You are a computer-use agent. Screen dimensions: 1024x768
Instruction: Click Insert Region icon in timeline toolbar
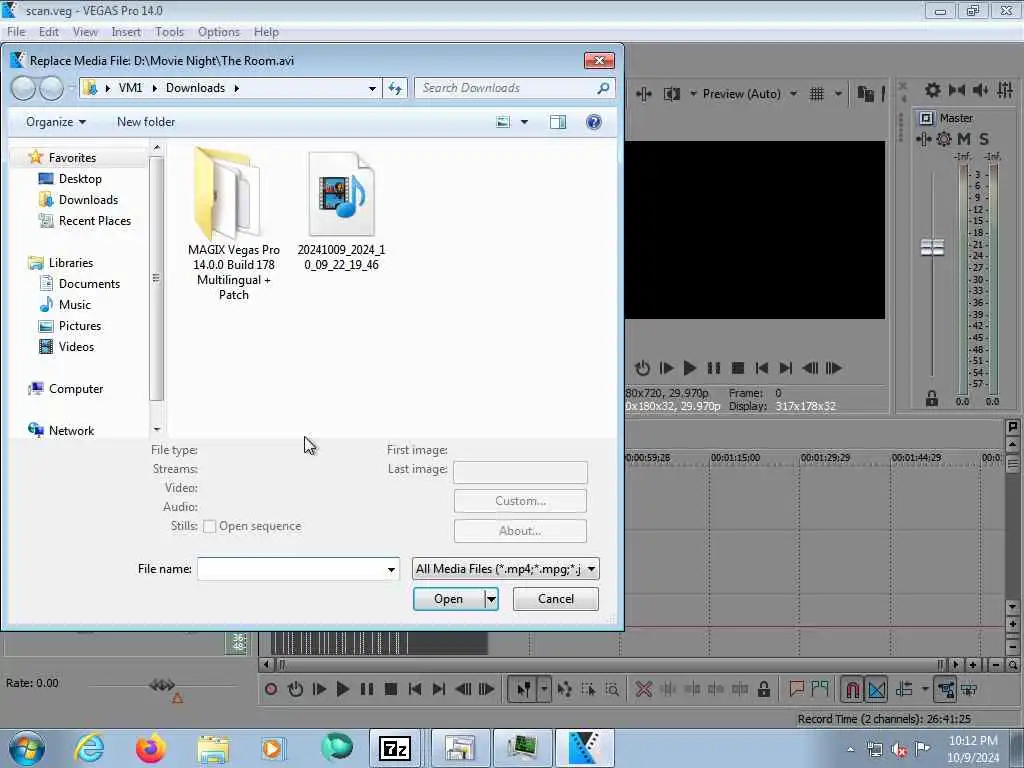coord(820,689)
